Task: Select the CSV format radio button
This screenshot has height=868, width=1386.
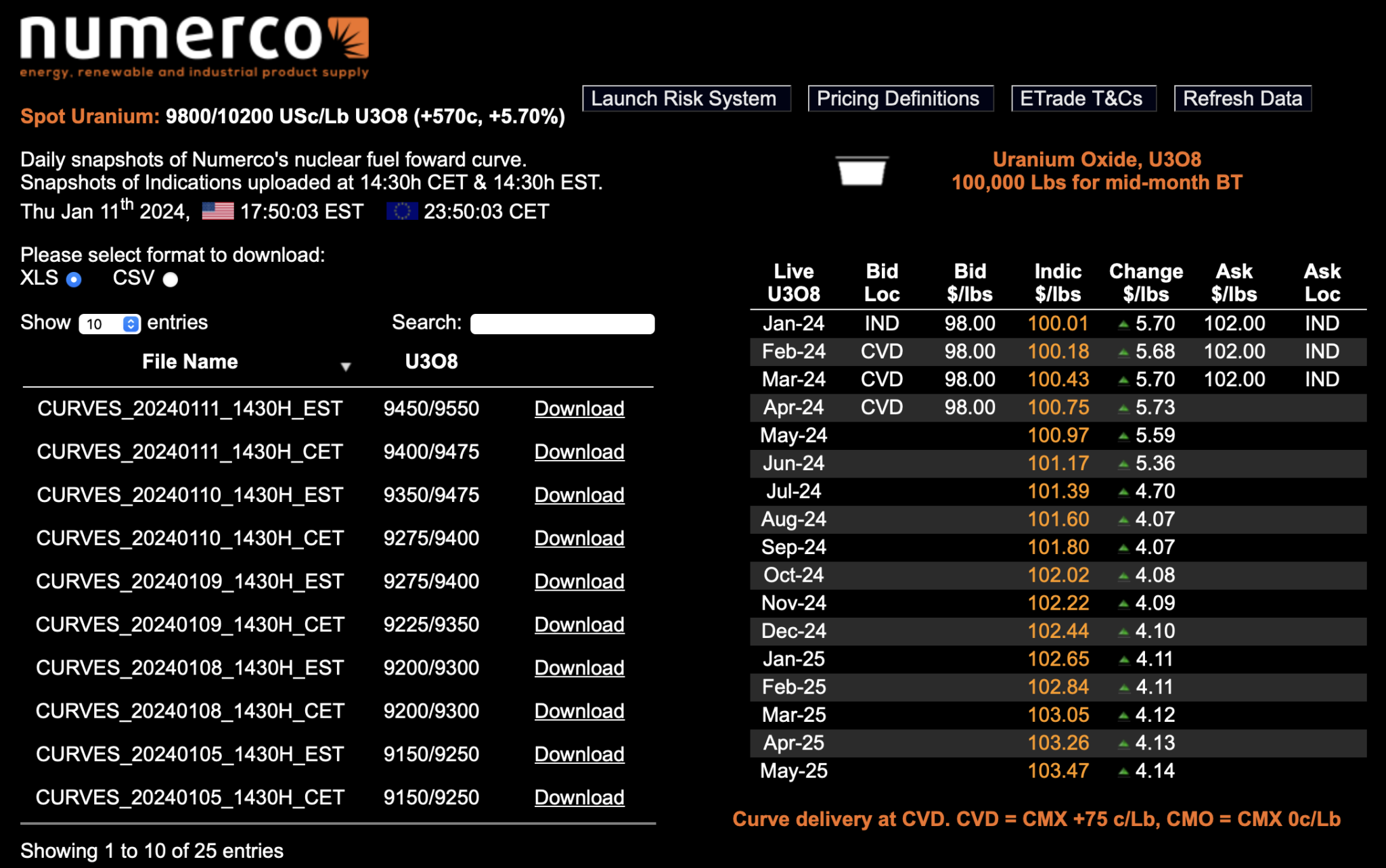Action: pos(171,279)
